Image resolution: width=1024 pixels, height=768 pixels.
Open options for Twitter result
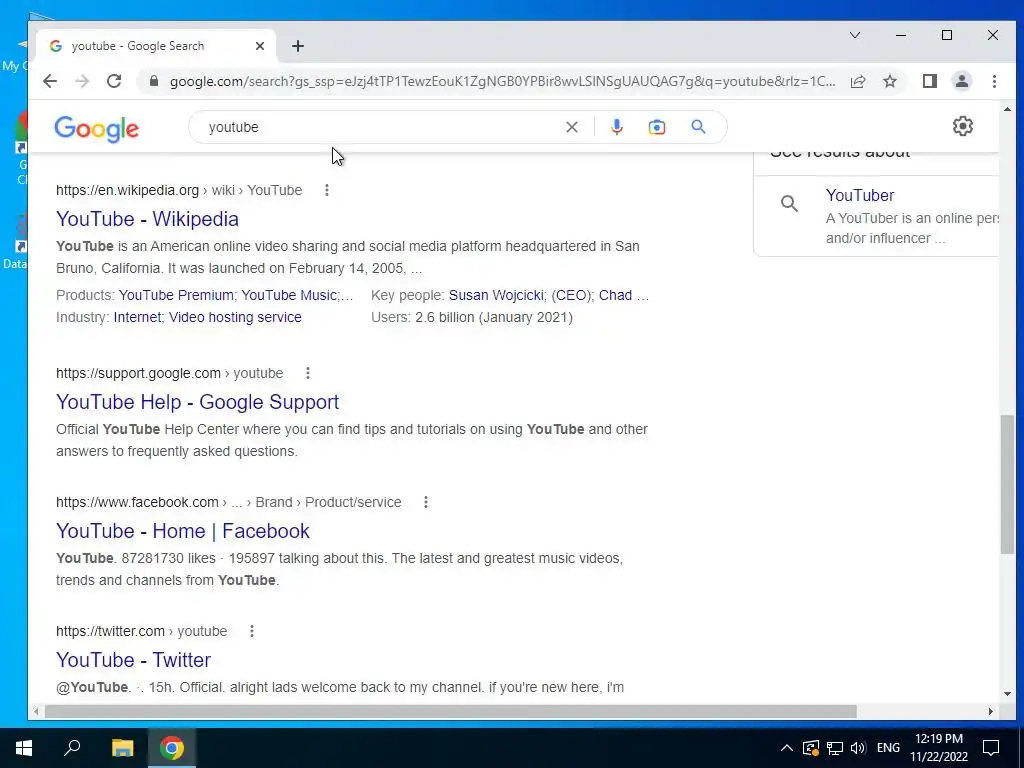251,631
